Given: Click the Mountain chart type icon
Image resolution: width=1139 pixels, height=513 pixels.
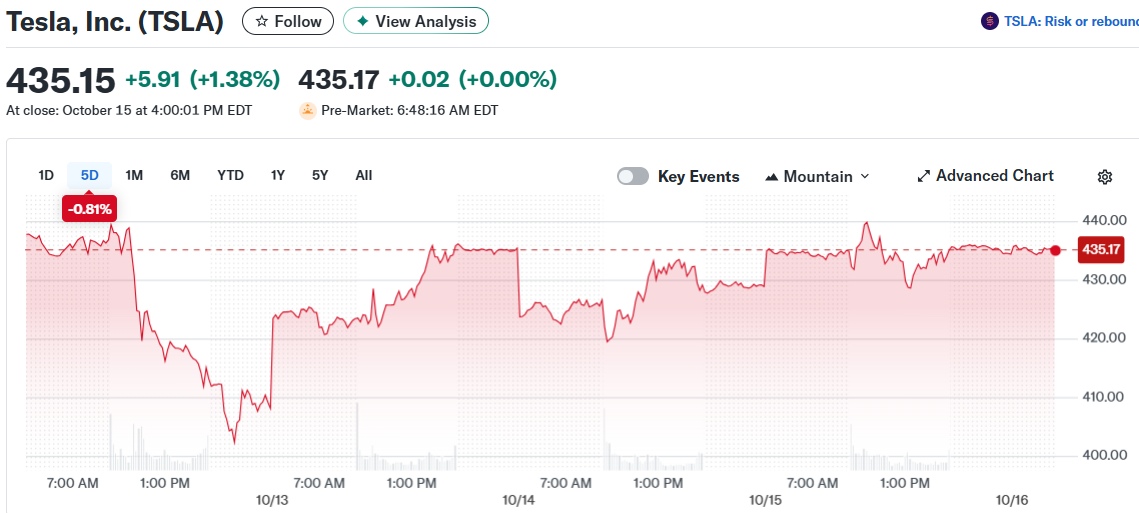Looking at the screenshot, I should (x=771, y=177).
